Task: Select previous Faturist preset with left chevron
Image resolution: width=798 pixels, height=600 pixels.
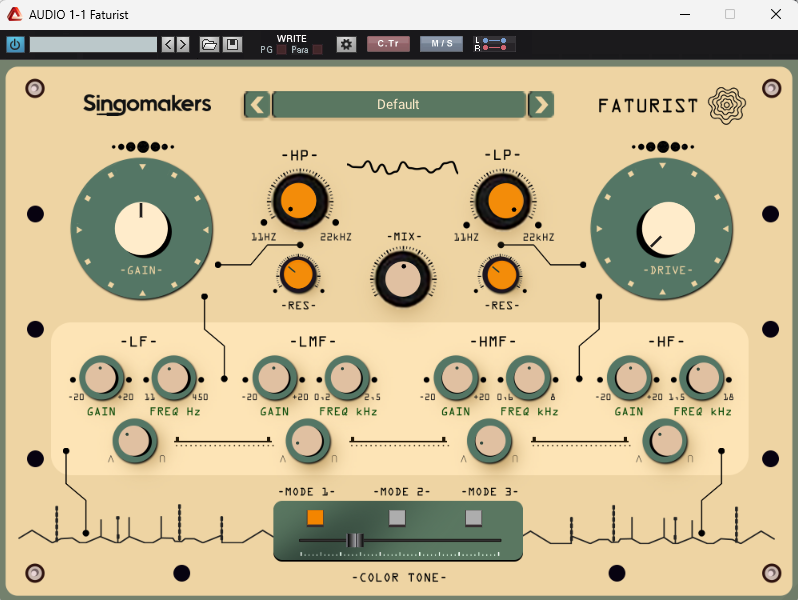Action: 257,105
